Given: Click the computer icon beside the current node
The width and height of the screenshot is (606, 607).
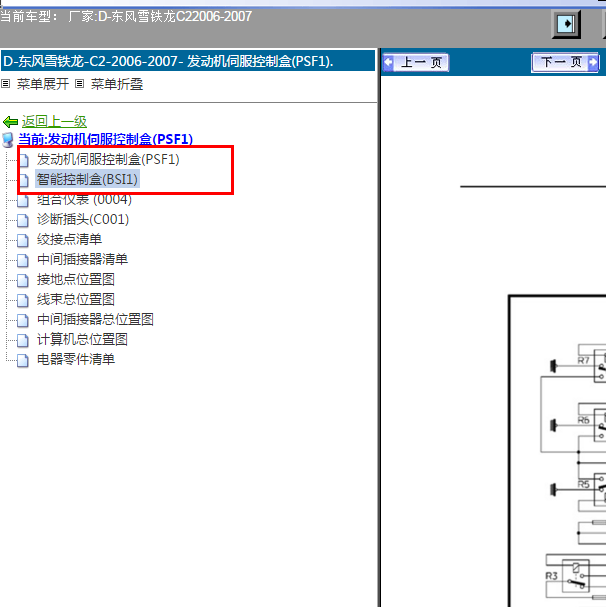Looking at the screenshot, I should click(x=8, y=140).
